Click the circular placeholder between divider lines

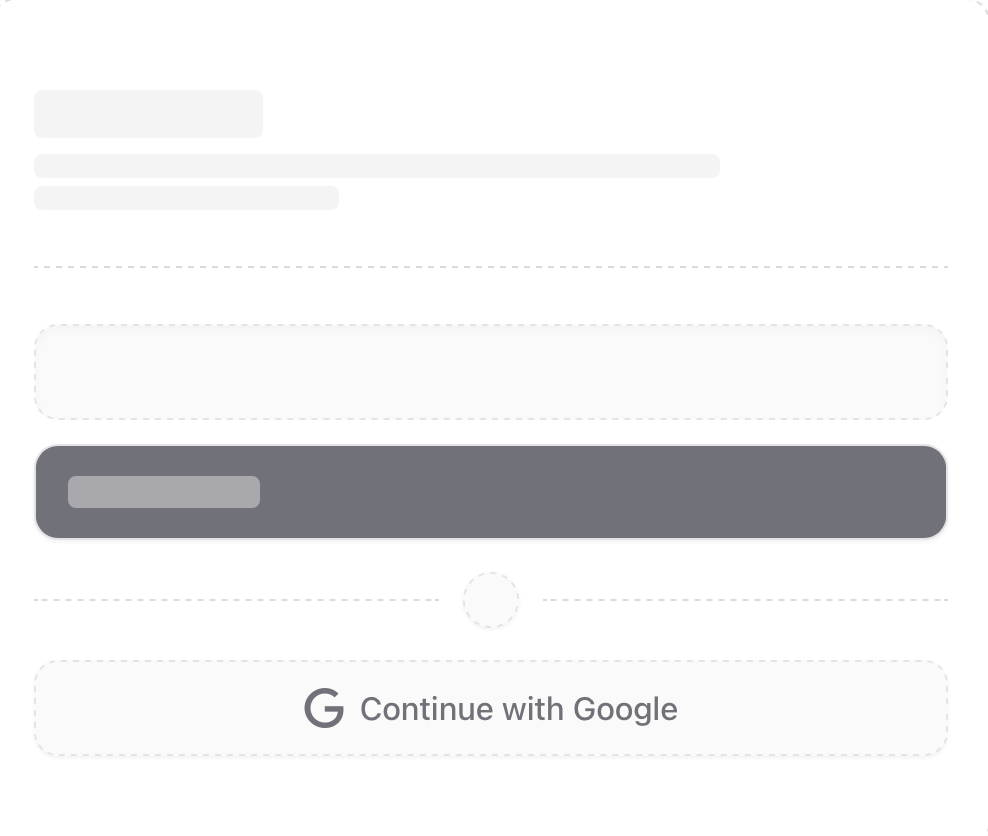point(491,600)
